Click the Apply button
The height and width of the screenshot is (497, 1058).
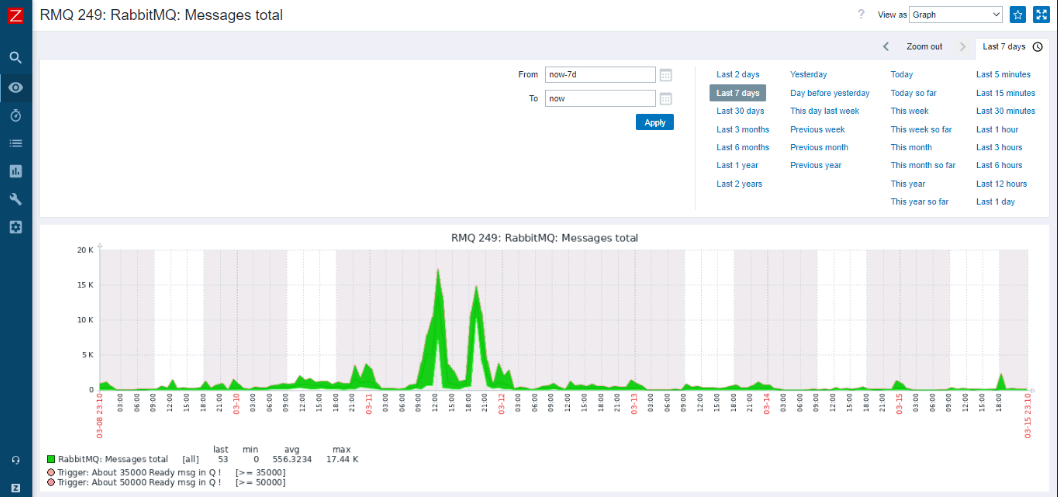click(x=654, y=122)
